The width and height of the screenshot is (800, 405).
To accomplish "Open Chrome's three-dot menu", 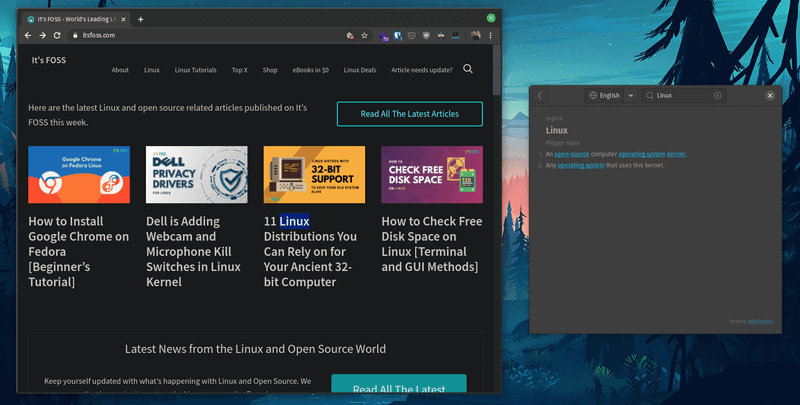I will 490,35.
